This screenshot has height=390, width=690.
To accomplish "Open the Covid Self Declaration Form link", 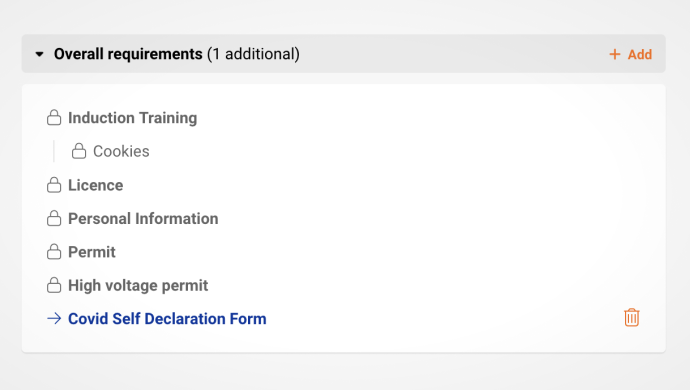I will coord(167,319).
